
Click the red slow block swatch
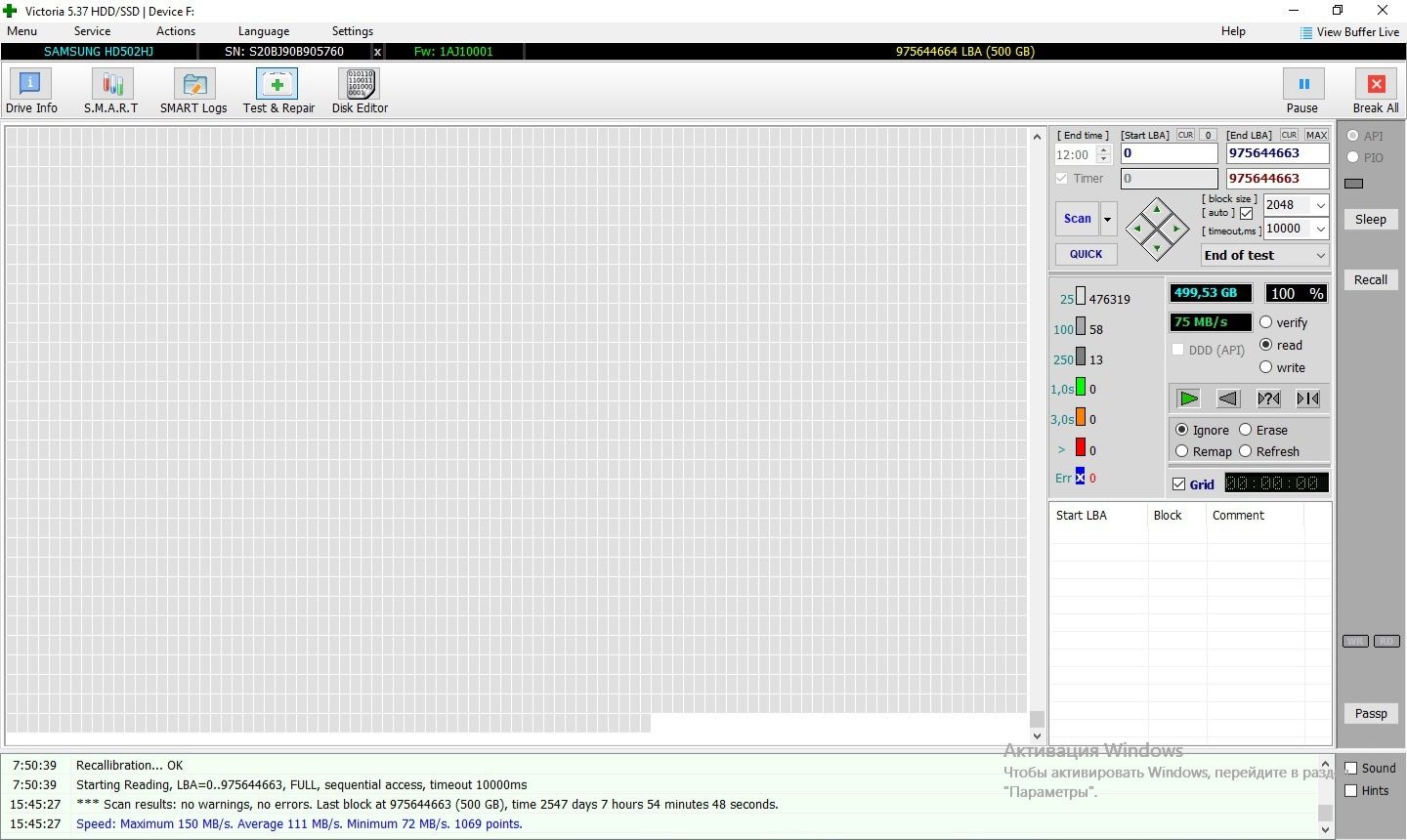pyautogui.click(x=1081, y=447)
